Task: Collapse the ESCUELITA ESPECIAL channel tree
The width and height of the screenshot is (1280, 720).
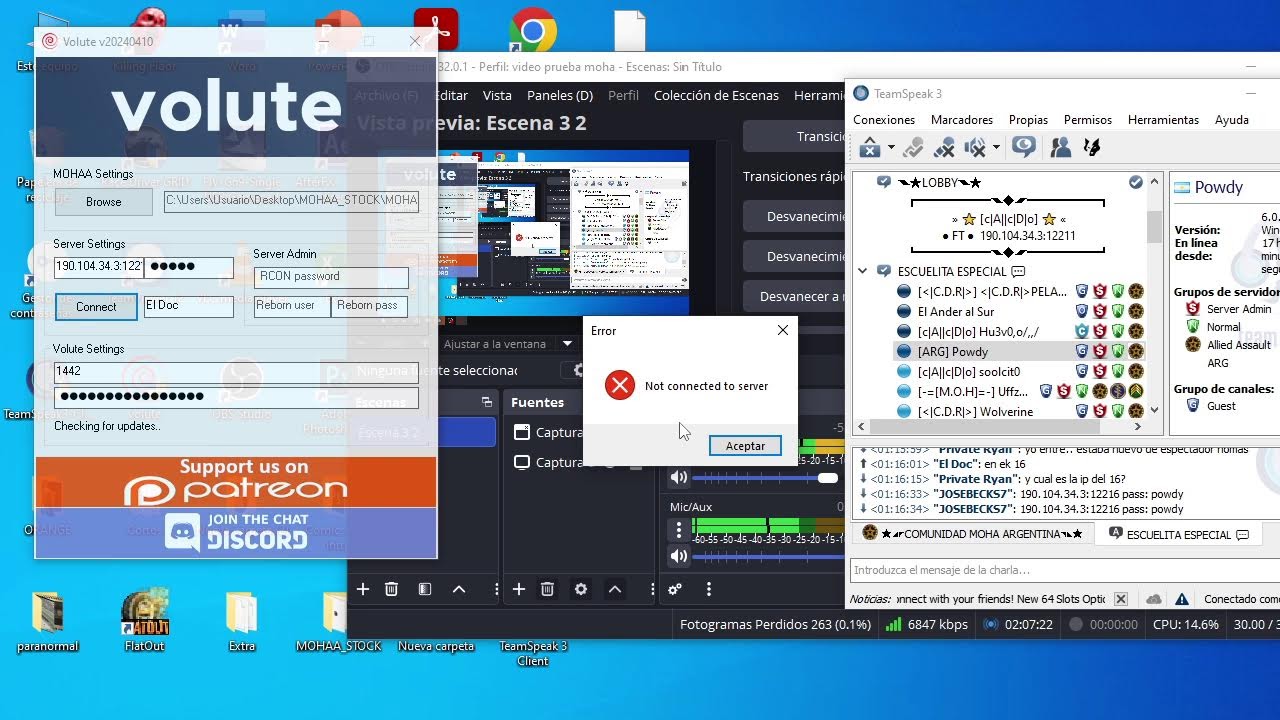Action: click(862, 271)
